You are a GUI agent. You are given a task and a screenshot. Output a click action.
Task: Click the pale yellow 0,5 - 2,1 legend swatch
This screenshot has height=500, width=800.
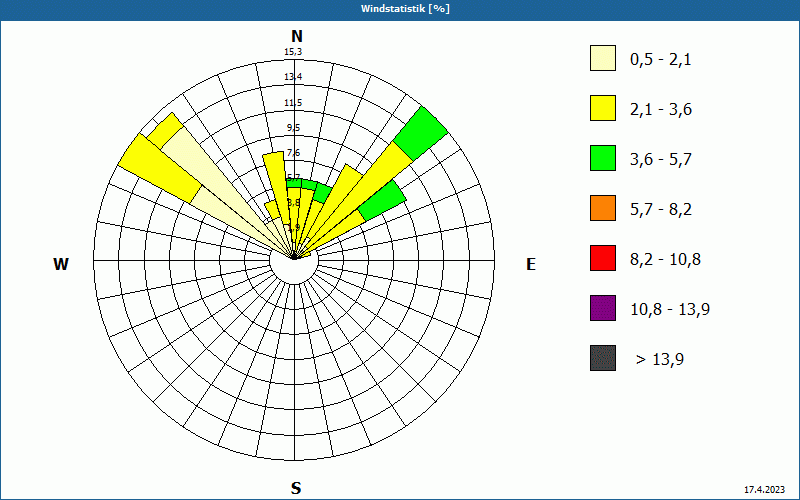[603, 58]
